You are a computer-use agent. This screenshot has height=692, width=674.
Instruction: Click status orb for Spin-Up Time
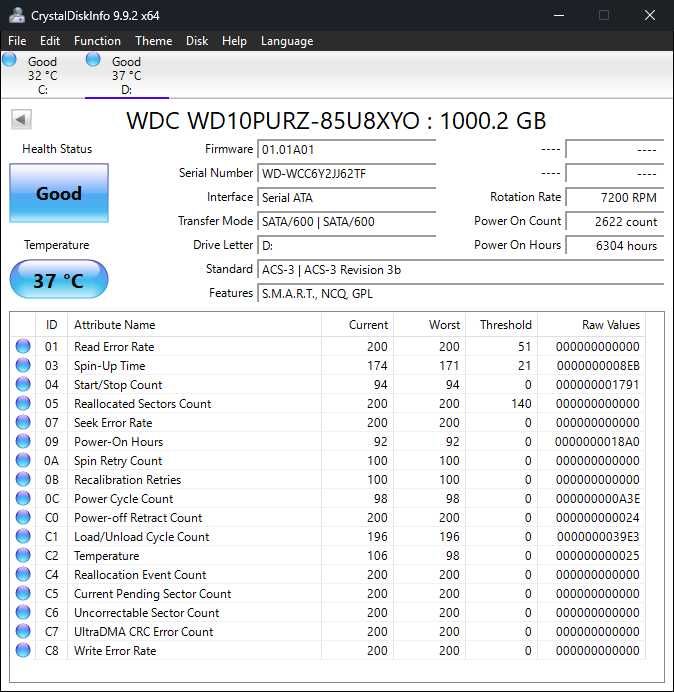23,365
